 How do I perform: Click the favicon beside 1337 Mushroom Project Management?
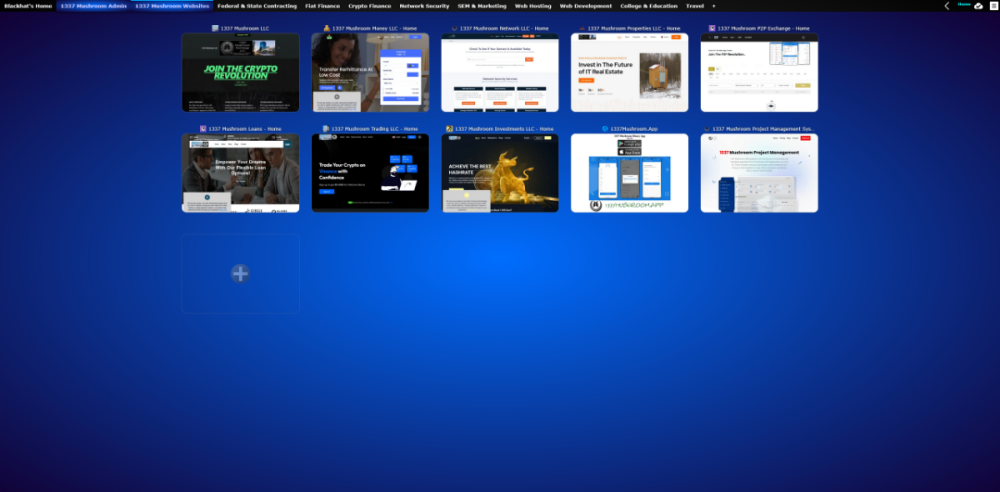click(707, 129)
